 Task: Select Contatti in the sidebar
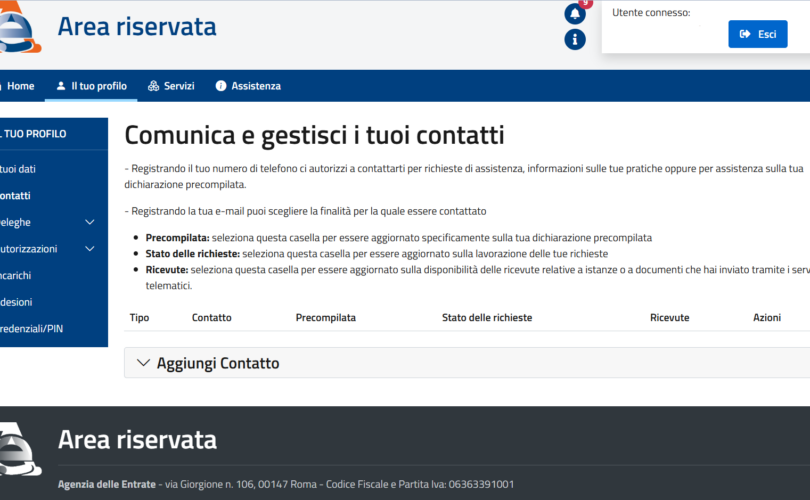tap(16, 196)
